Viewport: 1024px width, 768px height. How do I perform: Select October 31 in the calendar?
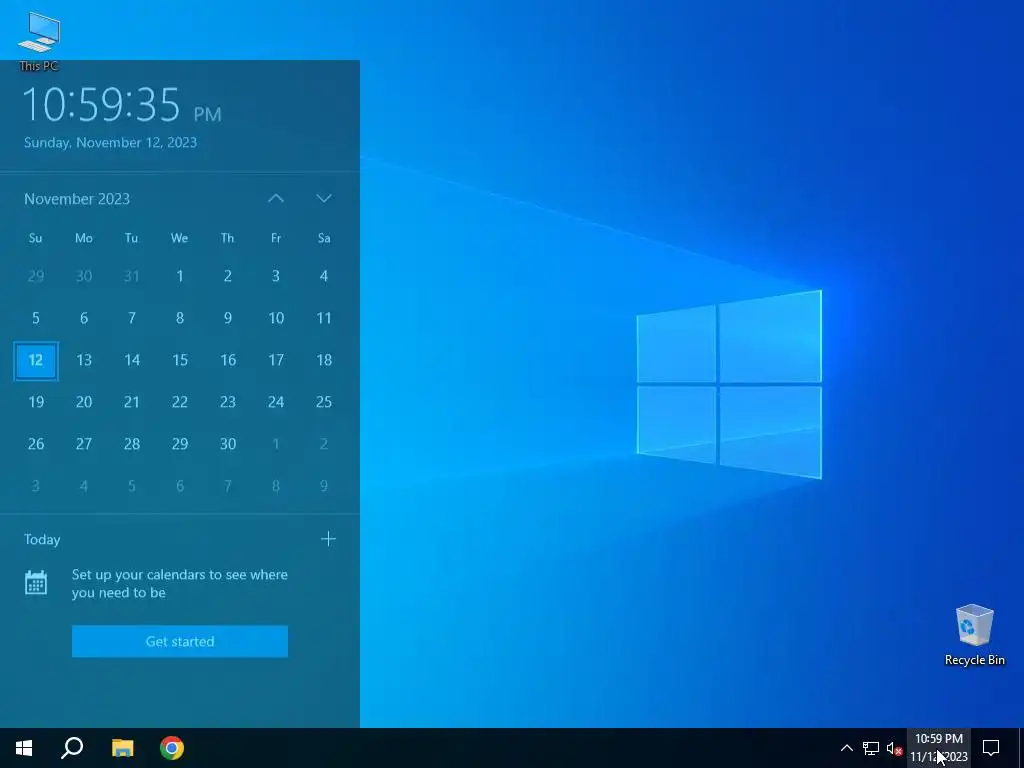click(x=132, y=276)
